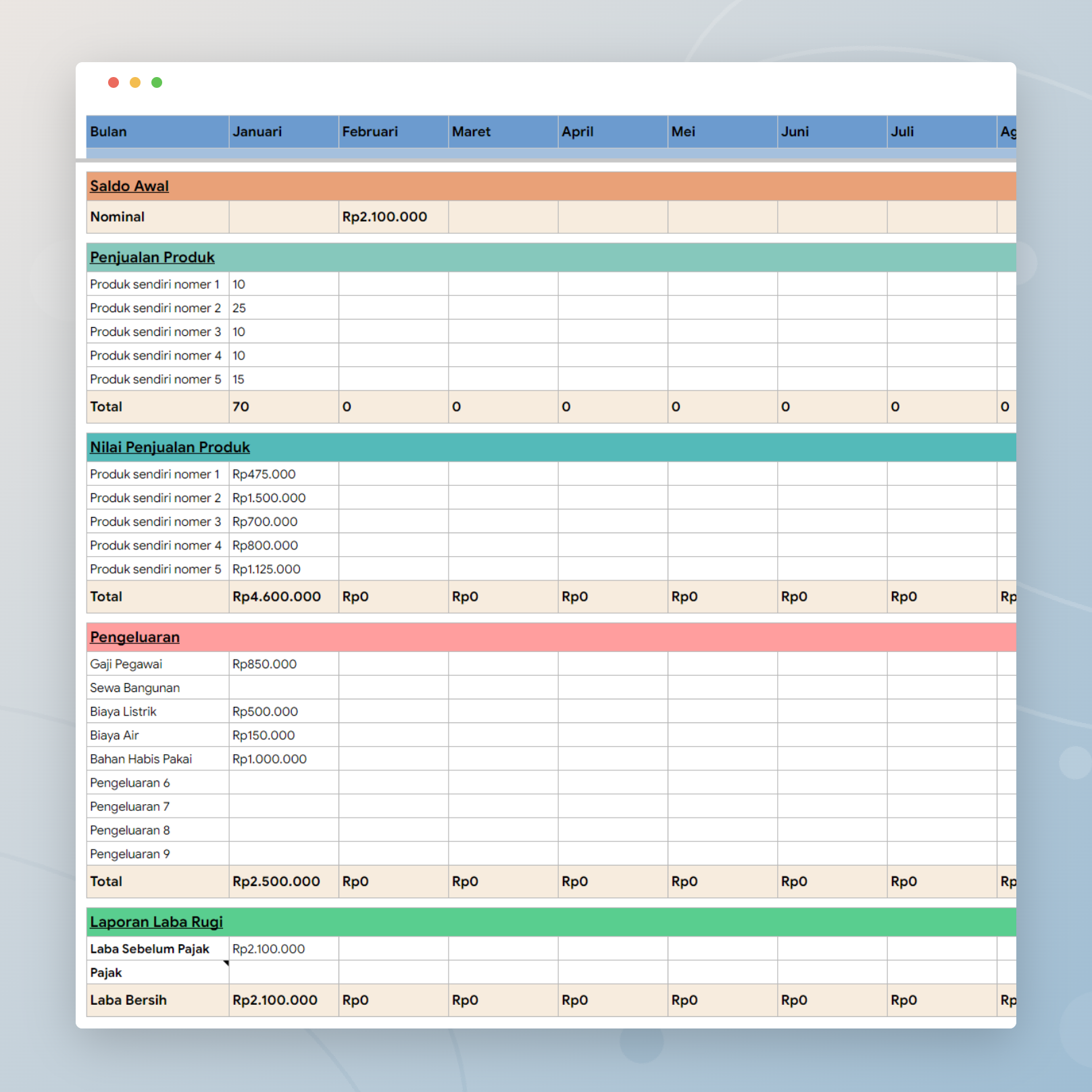This screenshot has height=1092, width=1092.
Task: Select the Rp4.600.000 total cell
Action: (284, 597)
